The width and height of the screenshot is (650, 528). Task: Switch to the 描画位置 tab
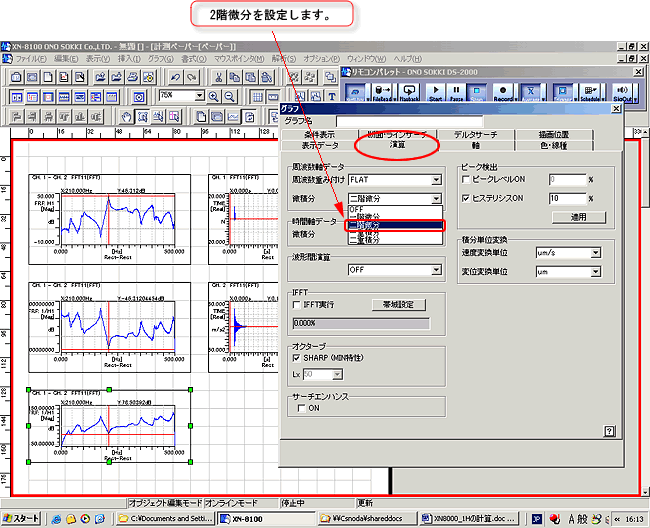pos(553,135)
